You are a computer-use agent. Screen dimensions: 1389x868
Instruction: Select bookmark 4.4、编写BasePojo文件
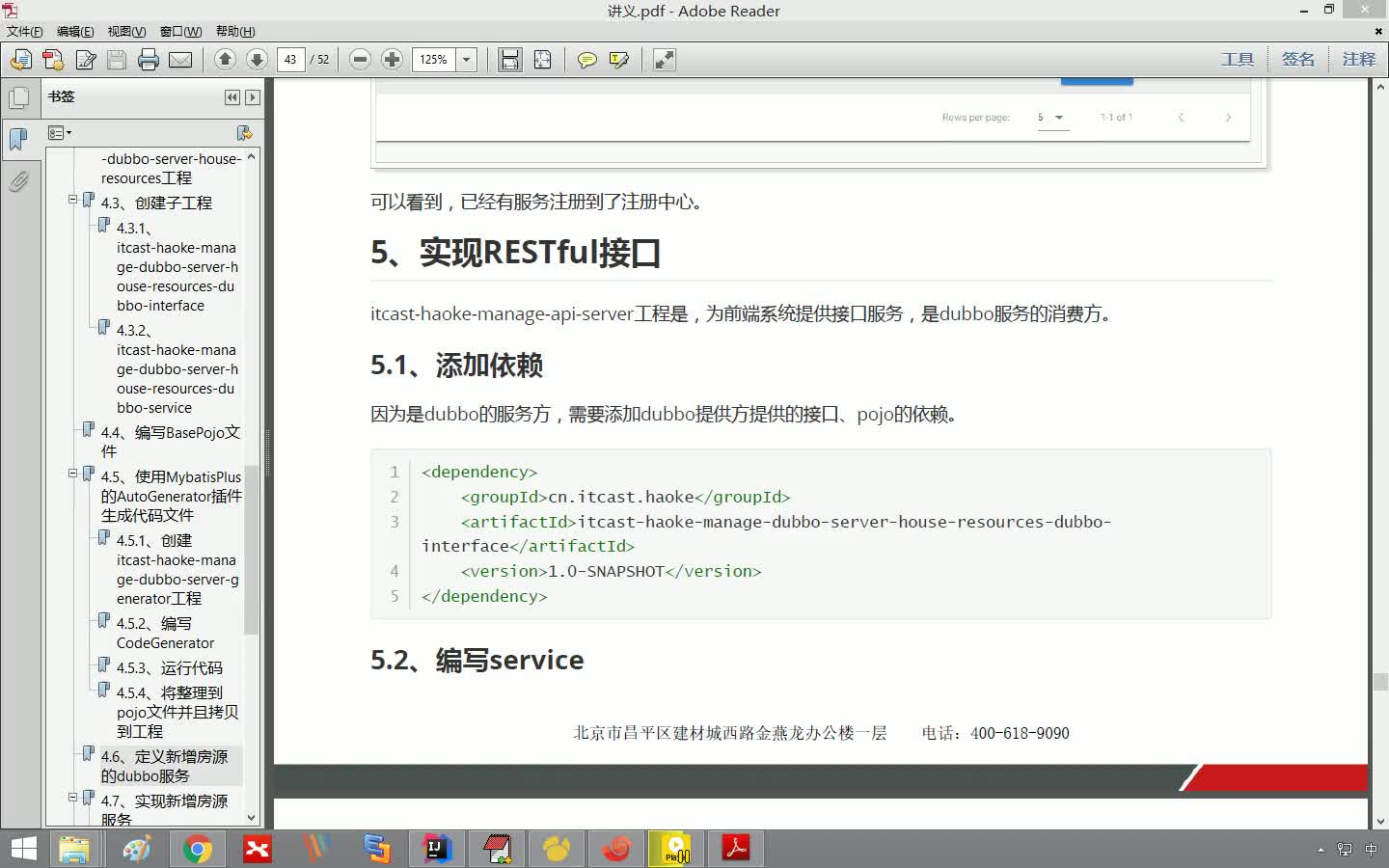(170, 442)
